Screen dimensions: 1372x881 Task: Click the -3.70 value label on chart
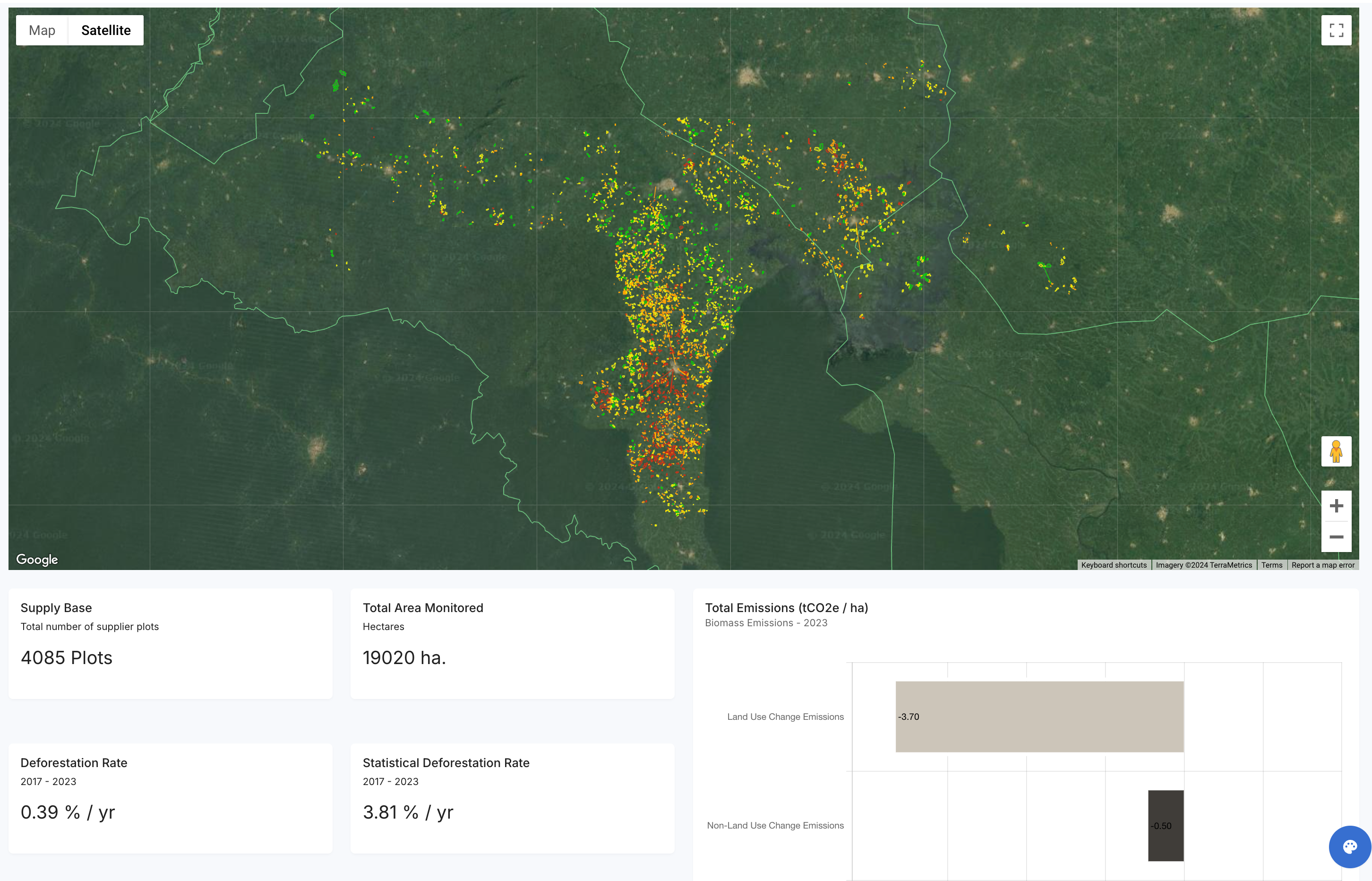(x=909, y=716)
